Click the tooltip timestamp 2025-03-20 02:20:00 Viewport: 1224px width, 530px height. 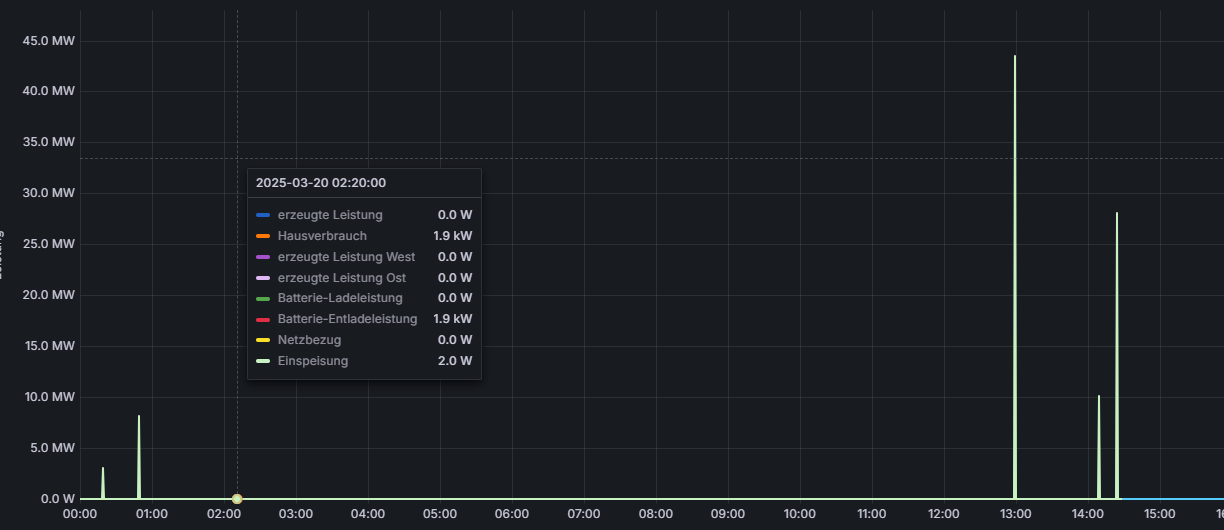point(321,183)
